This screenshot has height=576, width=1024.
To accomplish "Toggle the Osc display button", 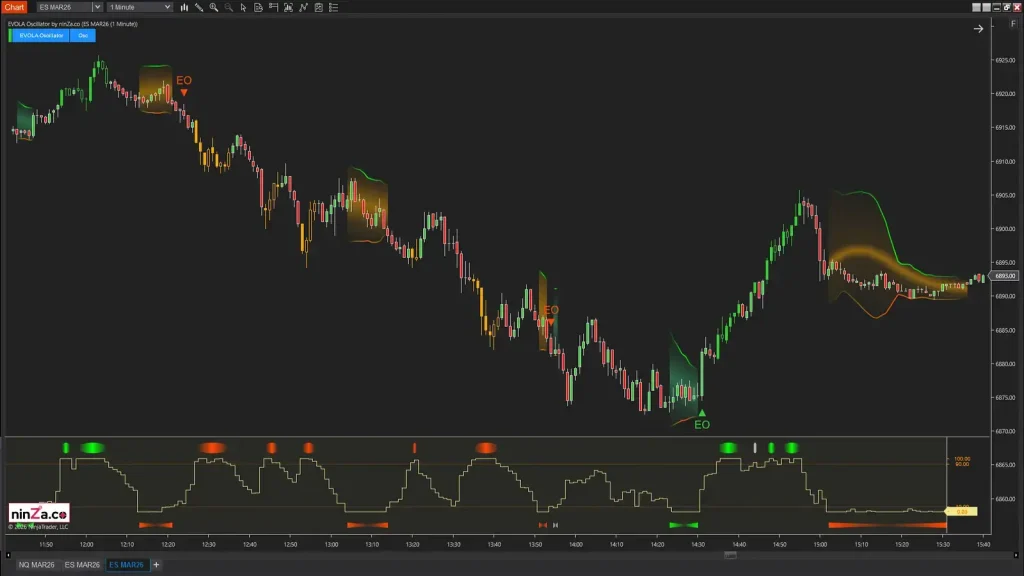I will click(82, 35).
